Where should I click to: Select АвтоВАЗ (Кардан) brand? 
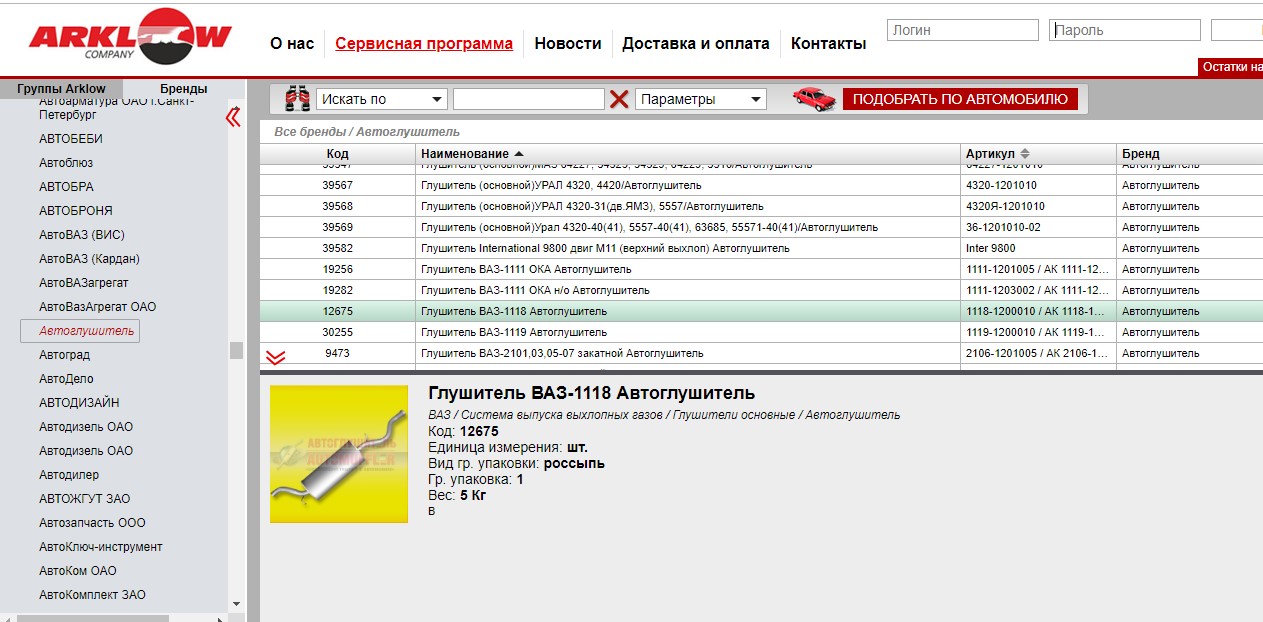pyautogui.click(x=89, y=259)
